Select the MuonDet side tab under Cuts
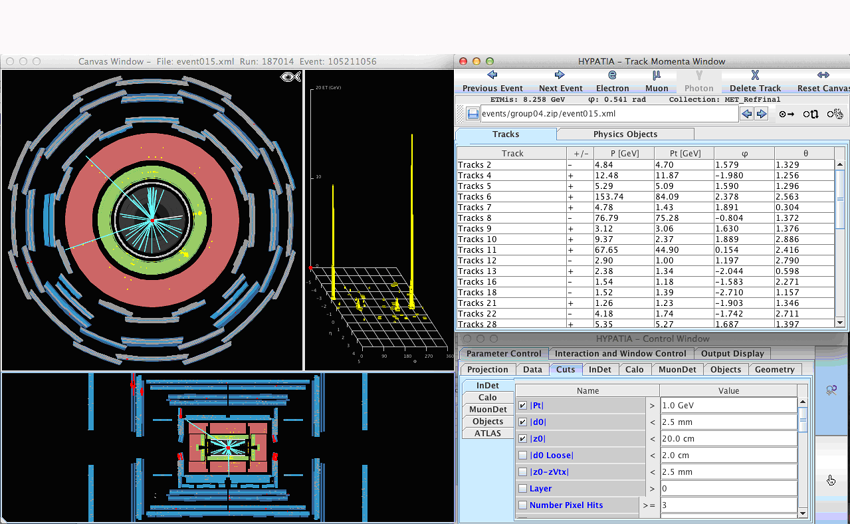Image resolution: width=850 pixels, height=524 pixels. click(x=487, y=409)
